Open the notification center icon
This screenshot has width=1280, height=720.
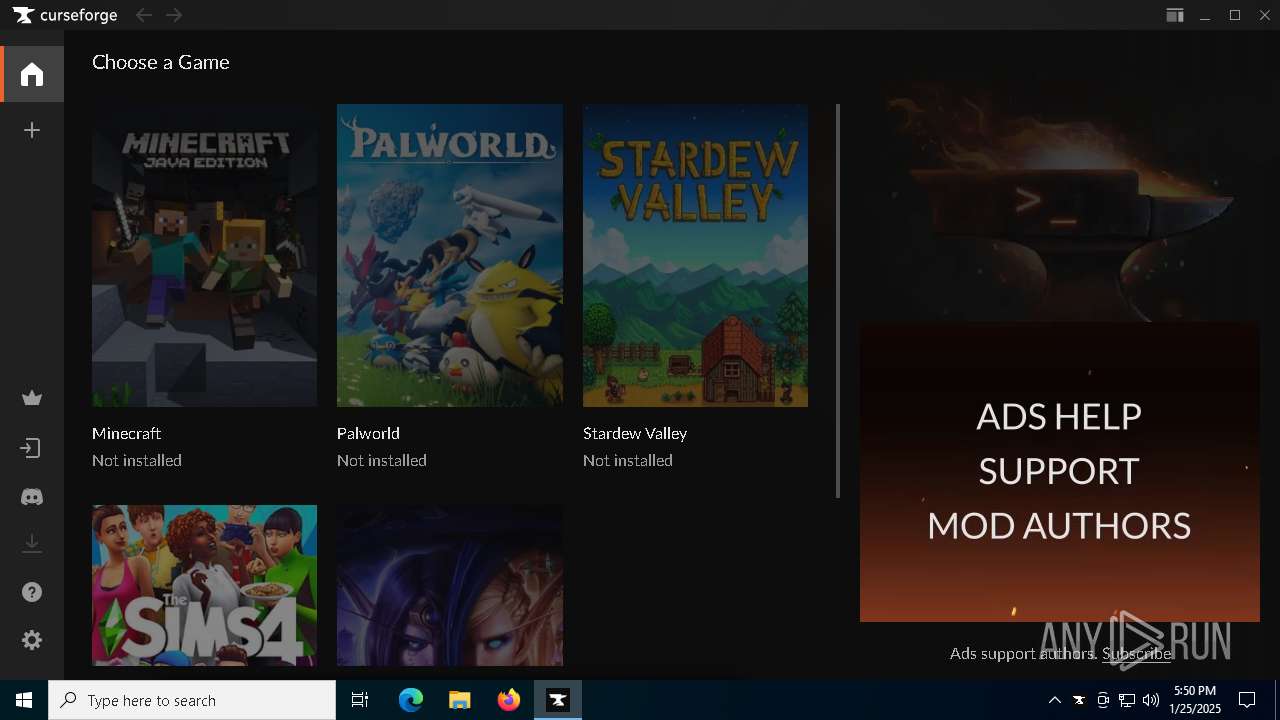pyautogui.click(x=1247, y=700)
